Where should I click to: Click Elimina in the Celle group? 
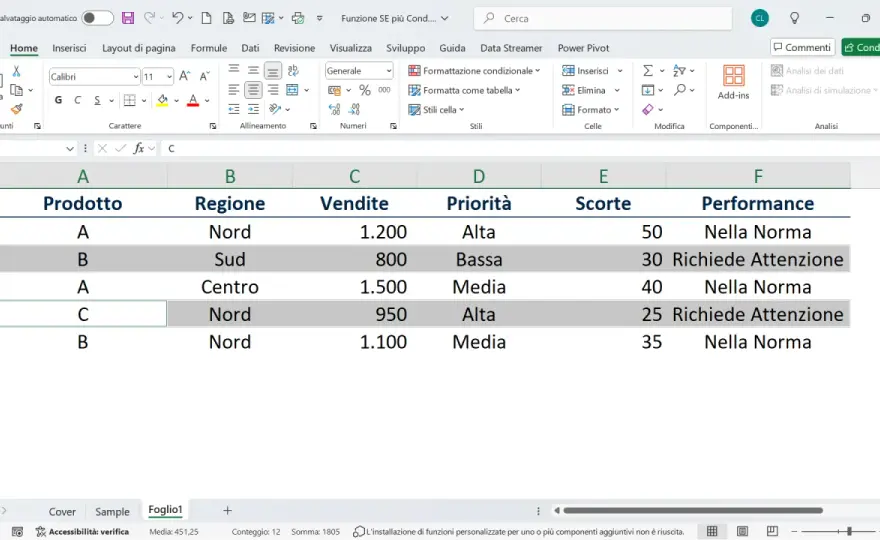[x=590, y=90]
